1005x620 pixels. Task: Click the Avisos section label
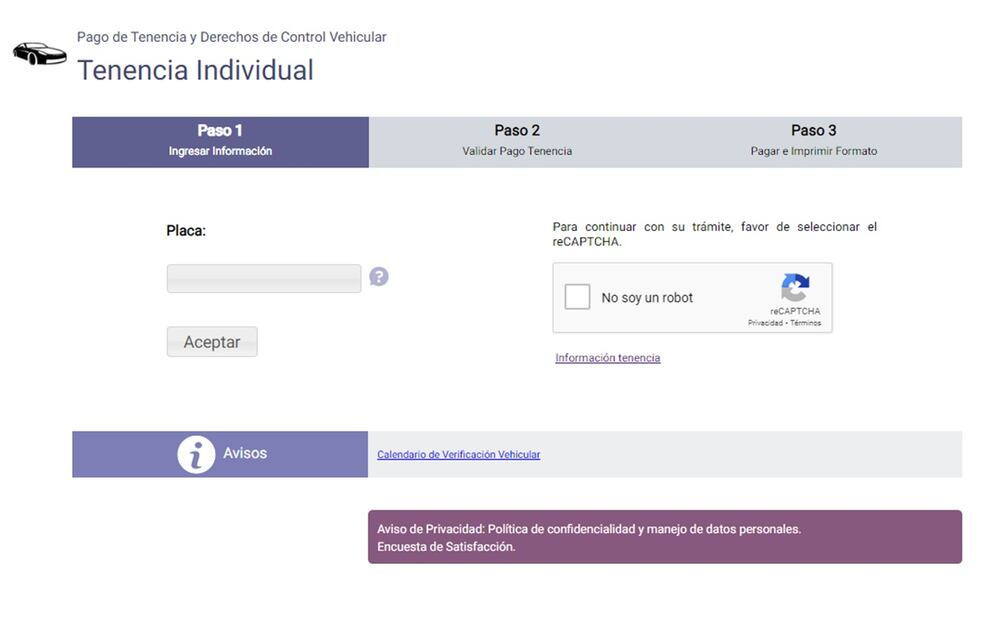(x=245, y=453)
